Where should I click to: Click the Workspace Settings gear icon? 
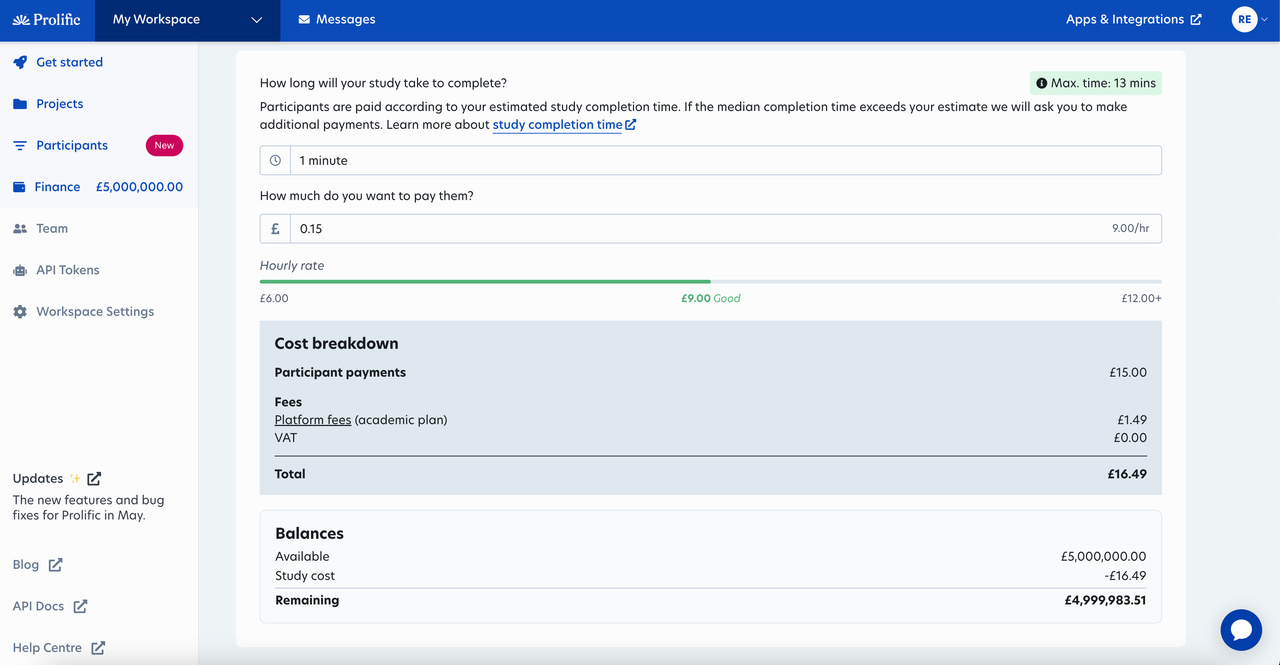point(20,312)
